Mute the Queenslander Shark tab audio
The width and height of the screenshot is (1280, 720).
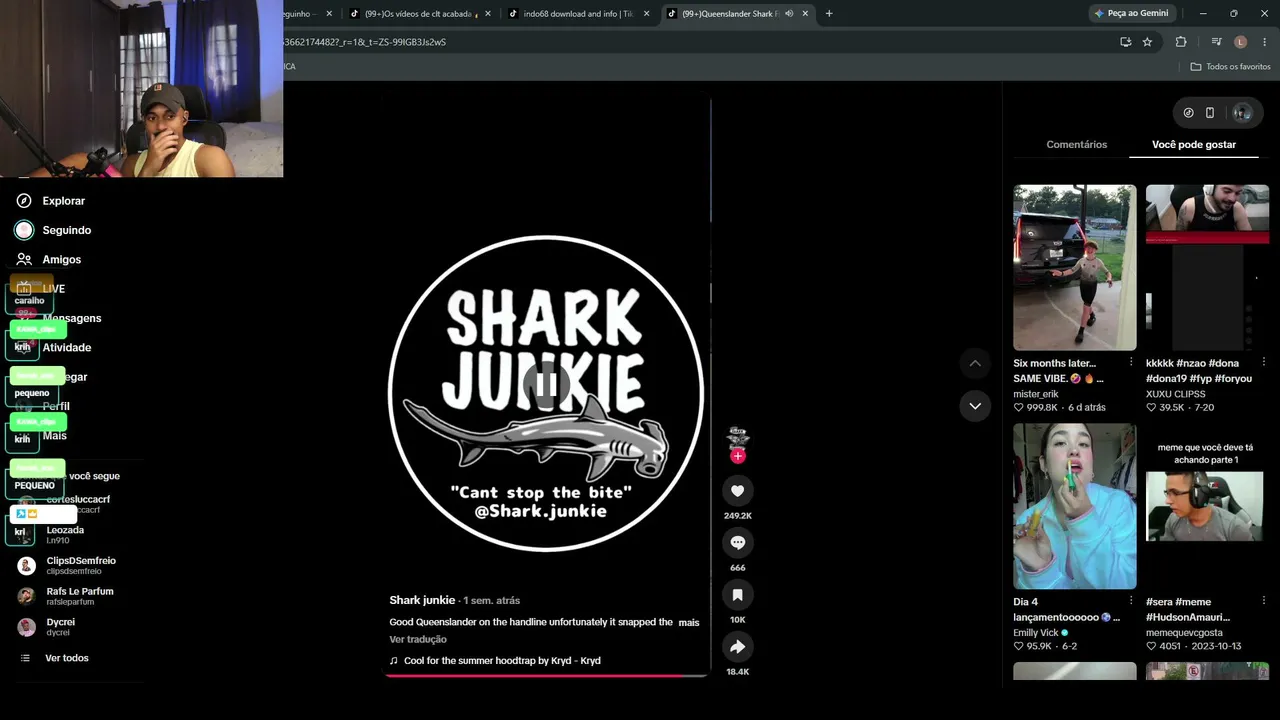(789, 14)
